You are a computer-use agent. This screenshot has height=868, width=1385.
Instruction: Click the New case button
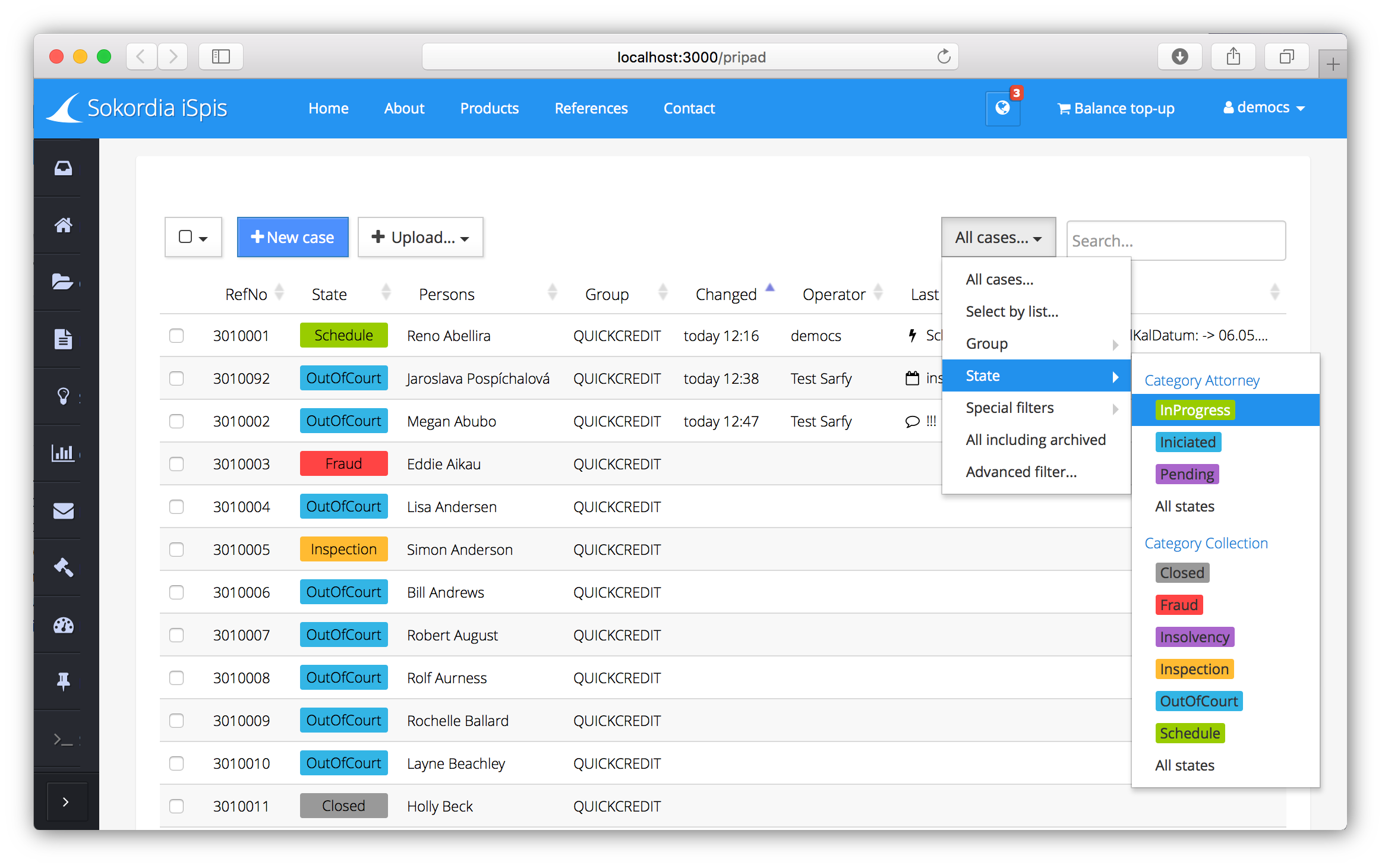point(293,237)
